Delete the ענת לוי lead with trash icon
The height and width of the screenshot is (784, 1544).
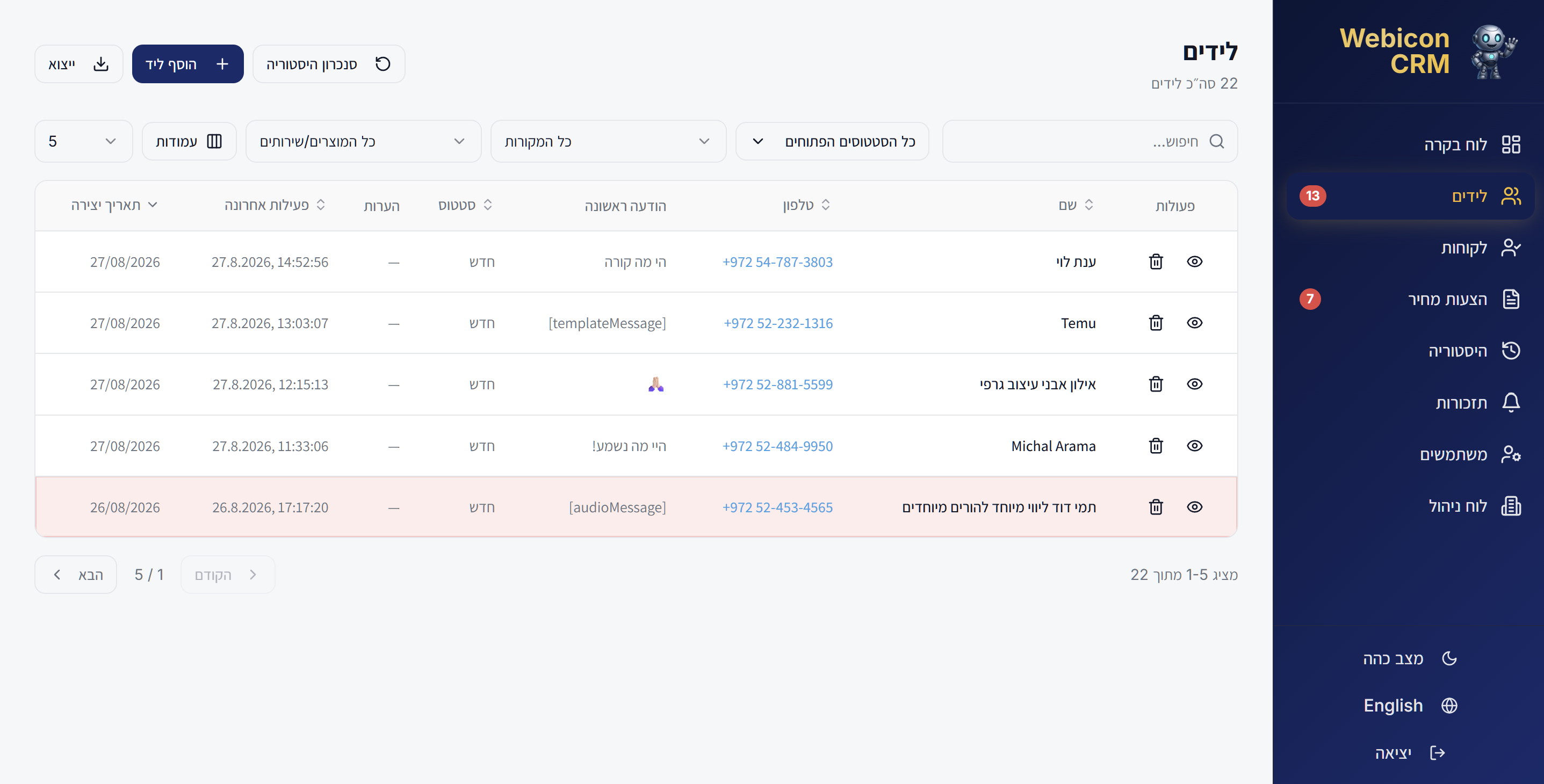(x=1156, y=262)
